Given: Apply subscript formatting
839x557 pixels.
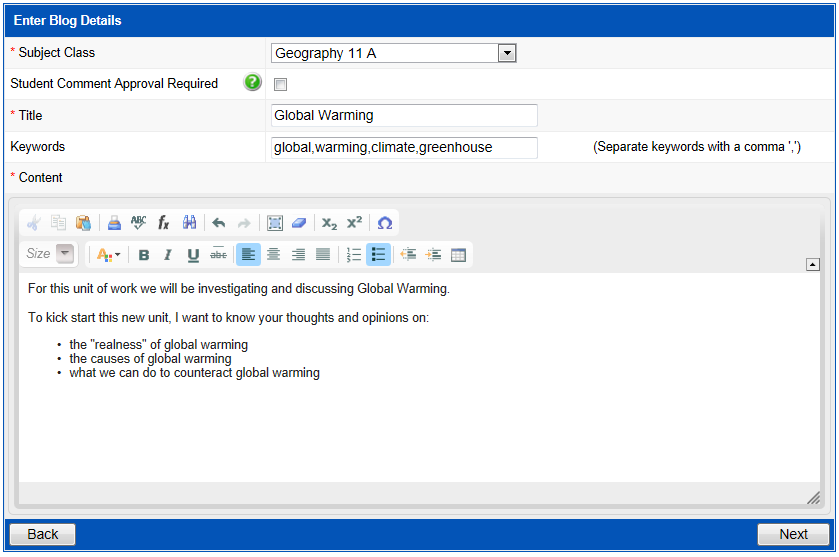Looking at the screenshot, I should click(x=329, y=223).
